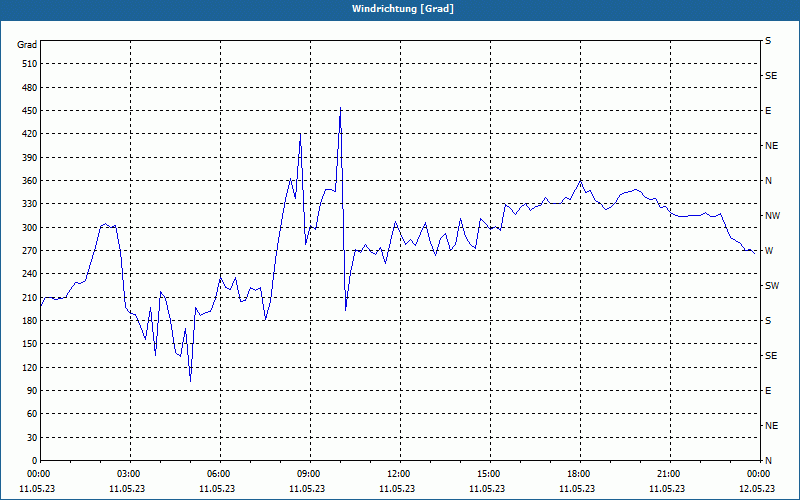Viewport: 800px width, 500px height.
Task: Pick the 390 y-axis label
Action: pyautogui.click(x=30, y=158)
